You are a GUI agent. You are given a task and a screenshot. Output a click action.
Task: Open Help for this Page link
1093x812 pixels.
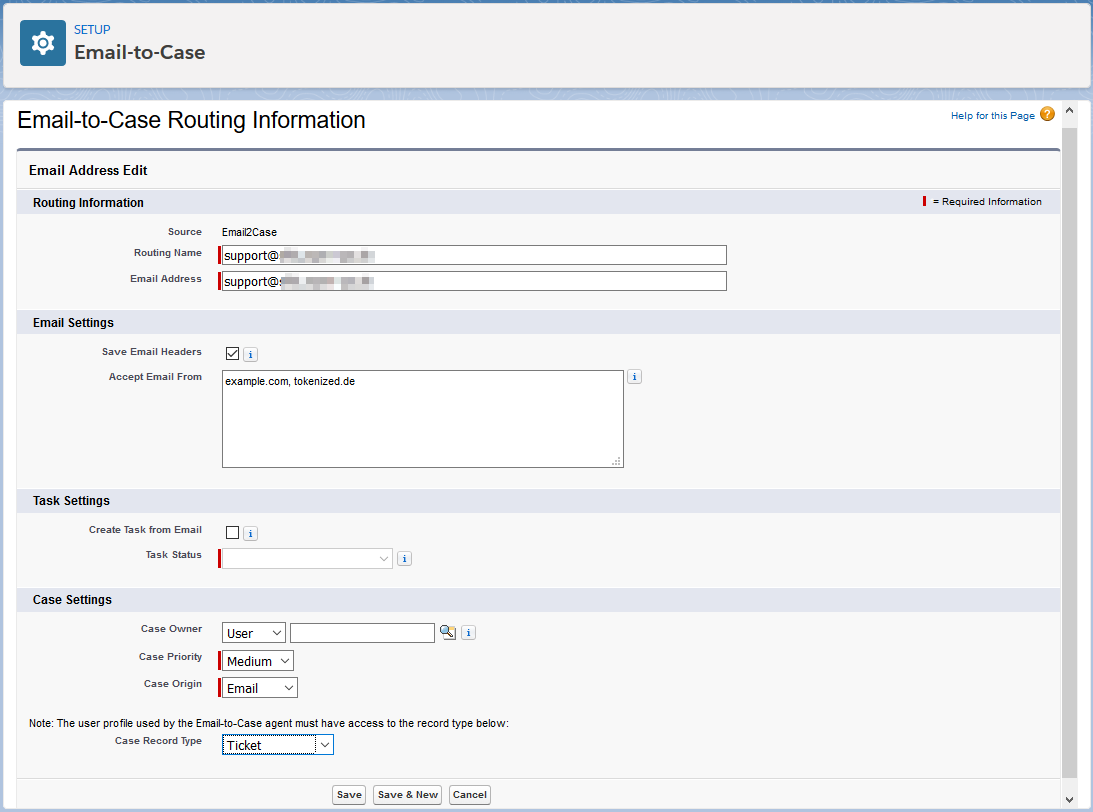tap(993, 115)
